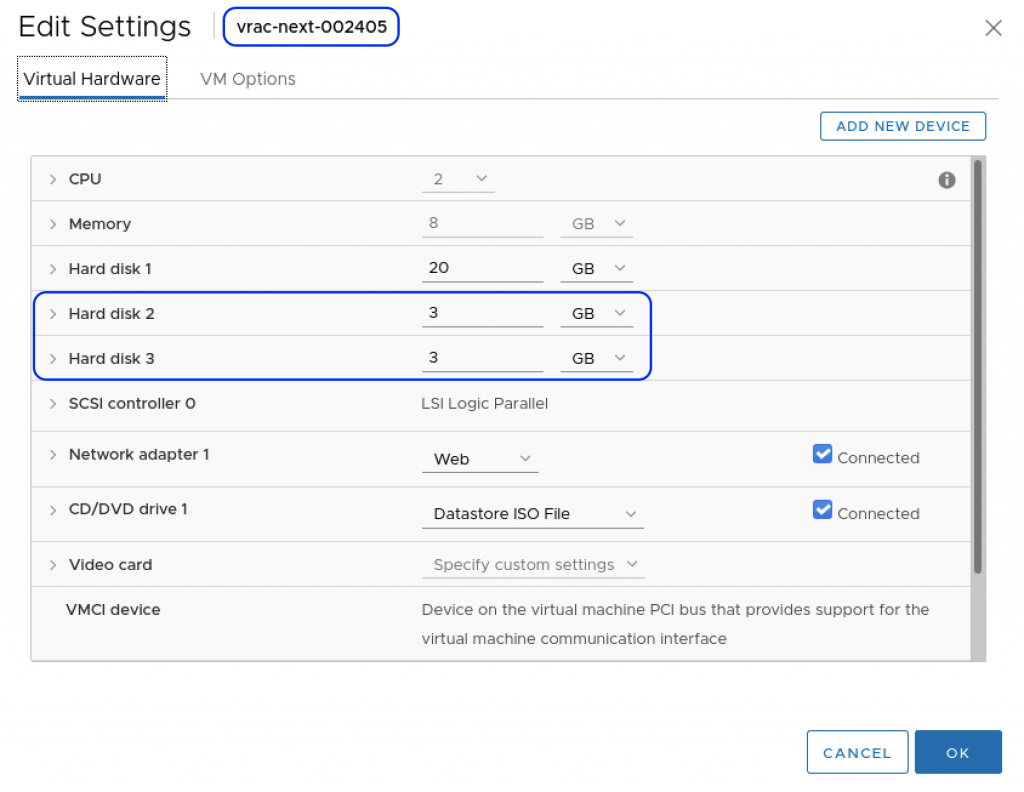Toggle Connected checkbox for CD/DVD drive 1
The image size is (1024, 792).
point(822,510)
